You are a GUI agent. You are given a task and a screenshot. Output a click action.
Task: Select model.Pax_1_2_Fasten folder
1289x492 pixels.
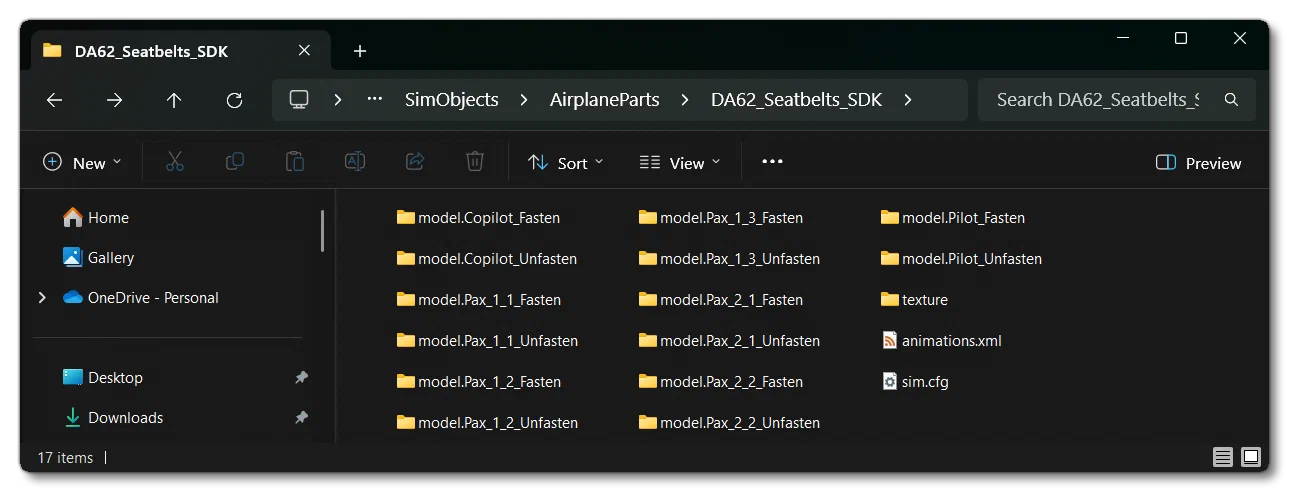479,382
